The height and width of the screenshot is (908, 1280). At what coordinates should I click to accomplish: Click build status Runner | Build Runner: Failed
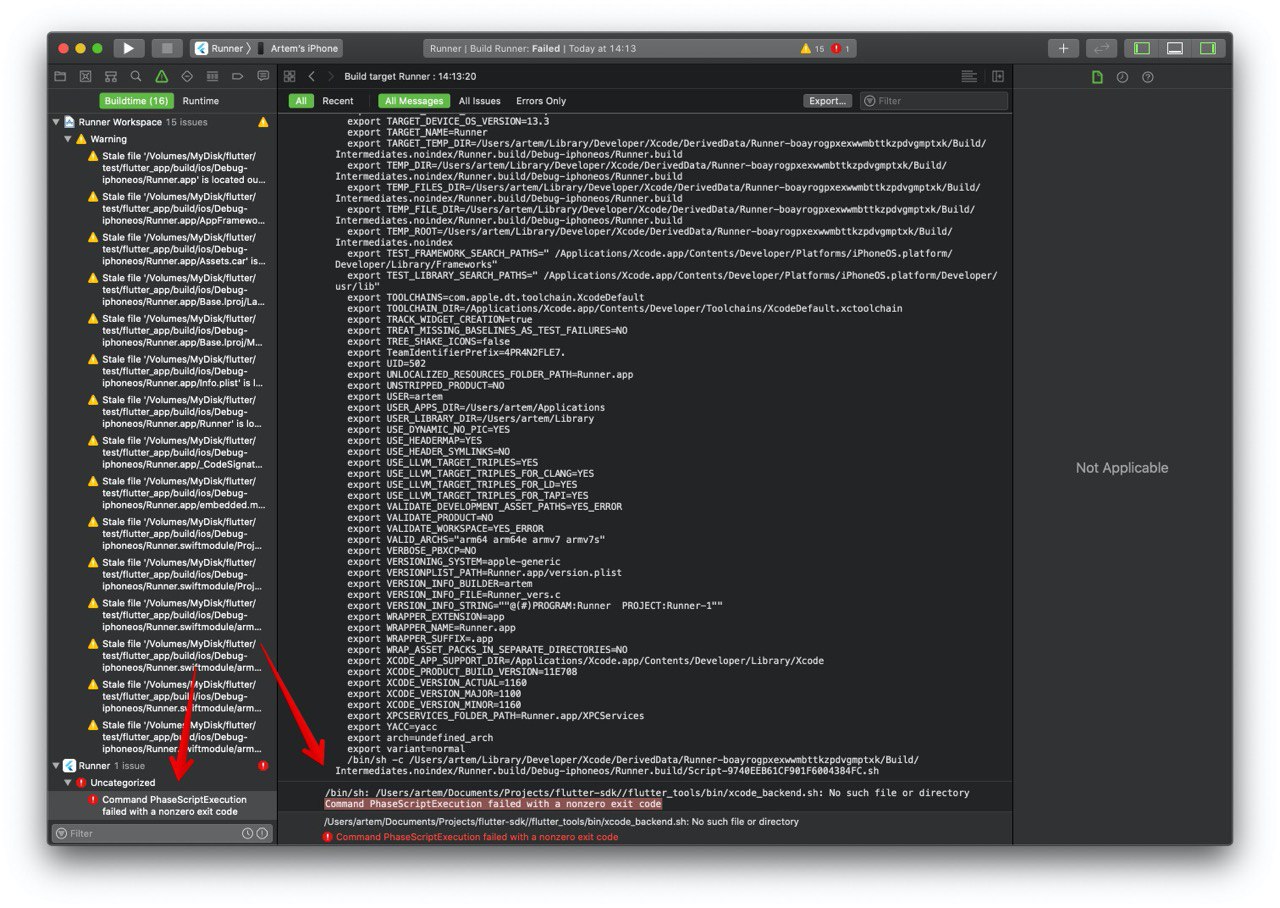(533, 48)
